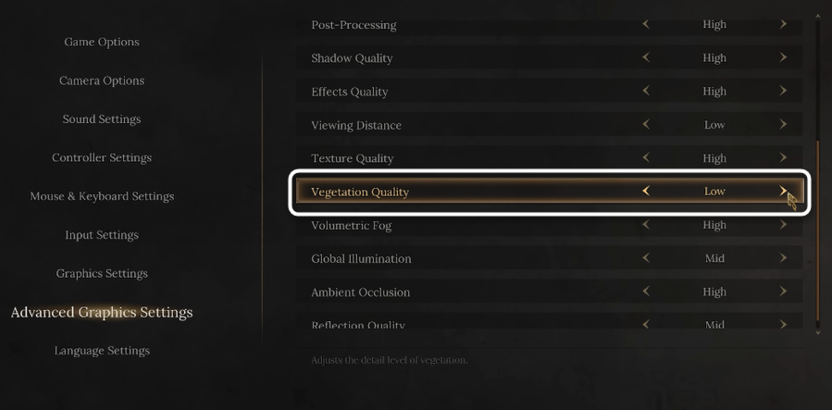Click left arrow for Effects Quality
Screen dimensions: 832x410
(x=646, y=91)
